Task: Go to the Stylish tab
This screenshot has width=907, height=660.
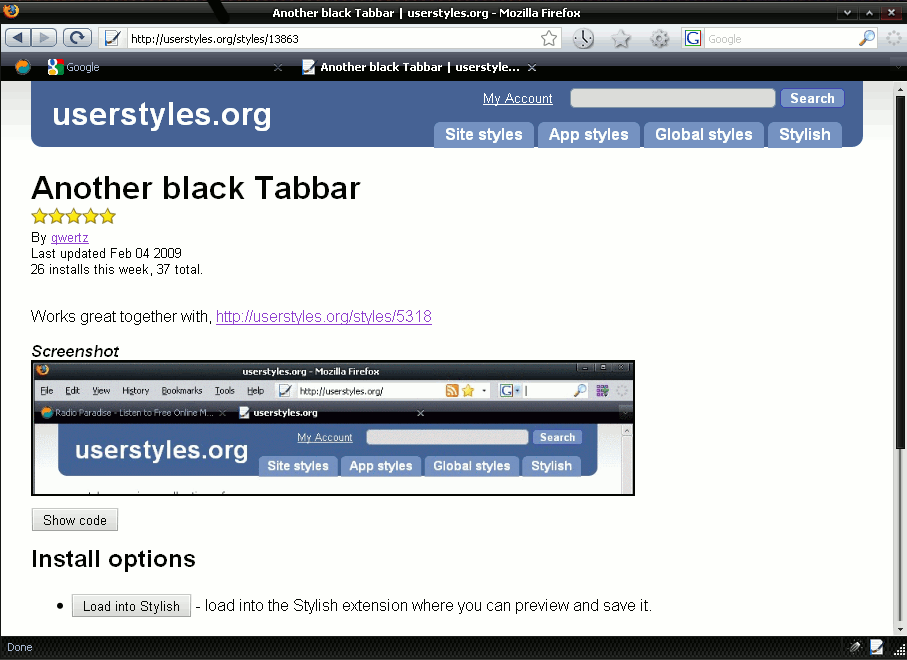Action: coord(805,134)
